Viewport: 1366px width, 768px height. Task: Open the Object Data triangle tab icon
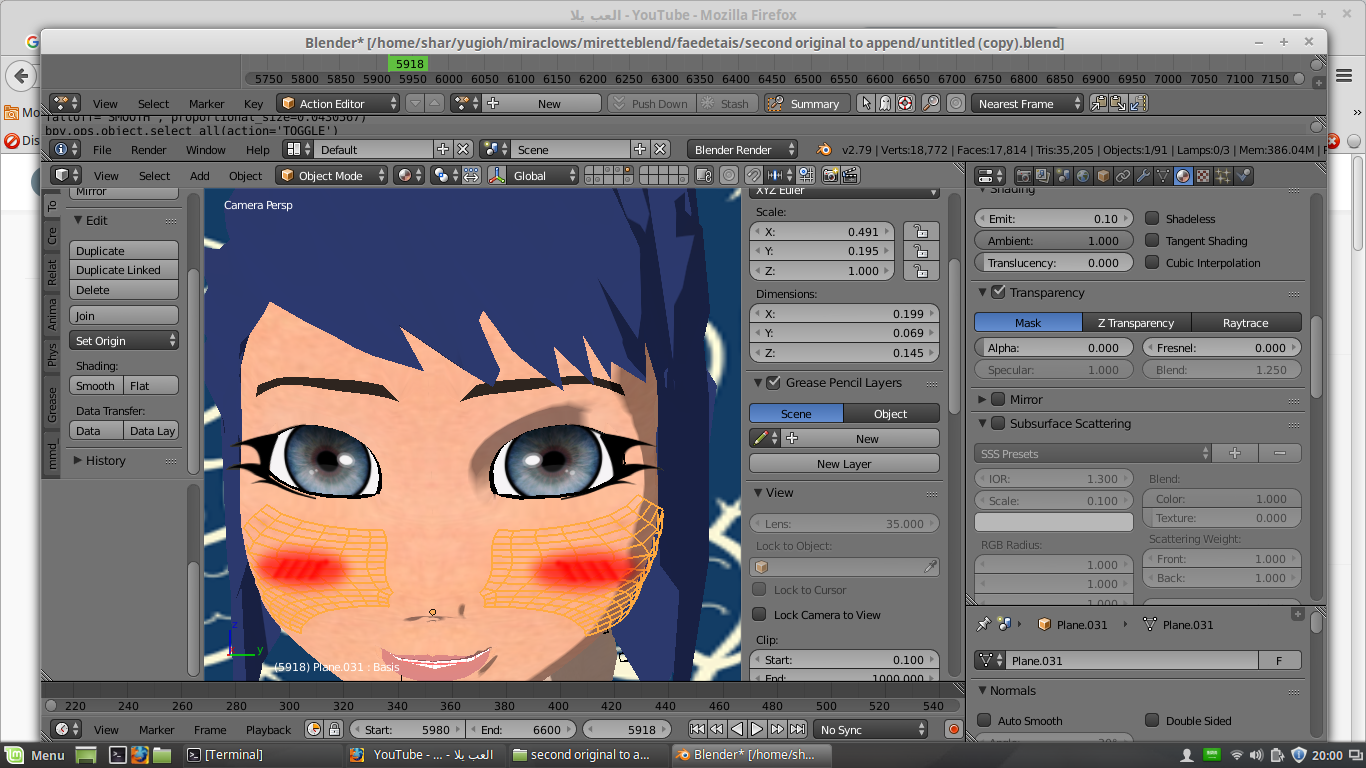[x=1163, y=175]
